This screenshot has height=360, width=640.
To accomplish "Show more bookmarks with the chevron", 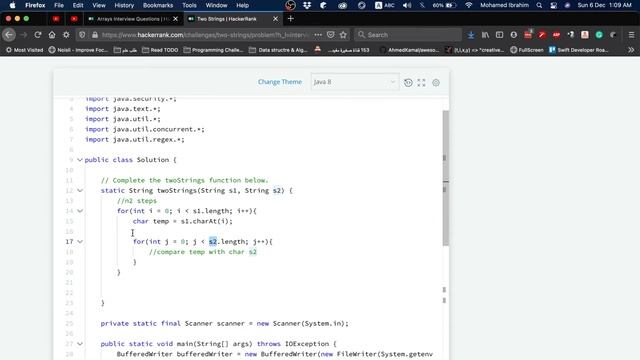I will pyautogui.click(x=631, y=50).
